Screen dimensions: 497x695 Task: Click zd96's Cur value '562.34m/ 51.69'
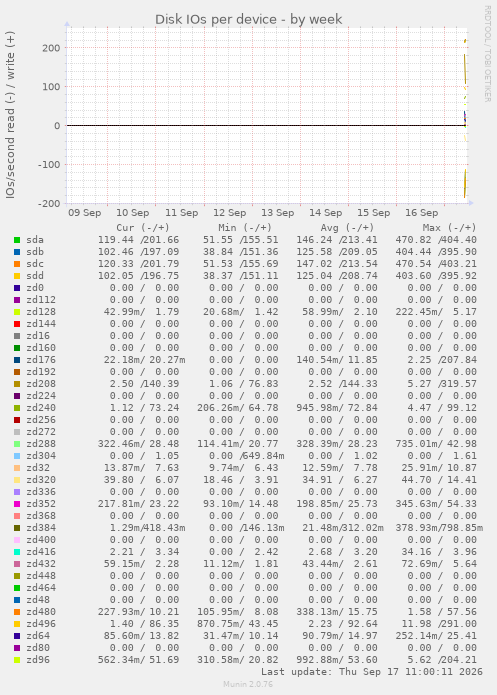138,660
